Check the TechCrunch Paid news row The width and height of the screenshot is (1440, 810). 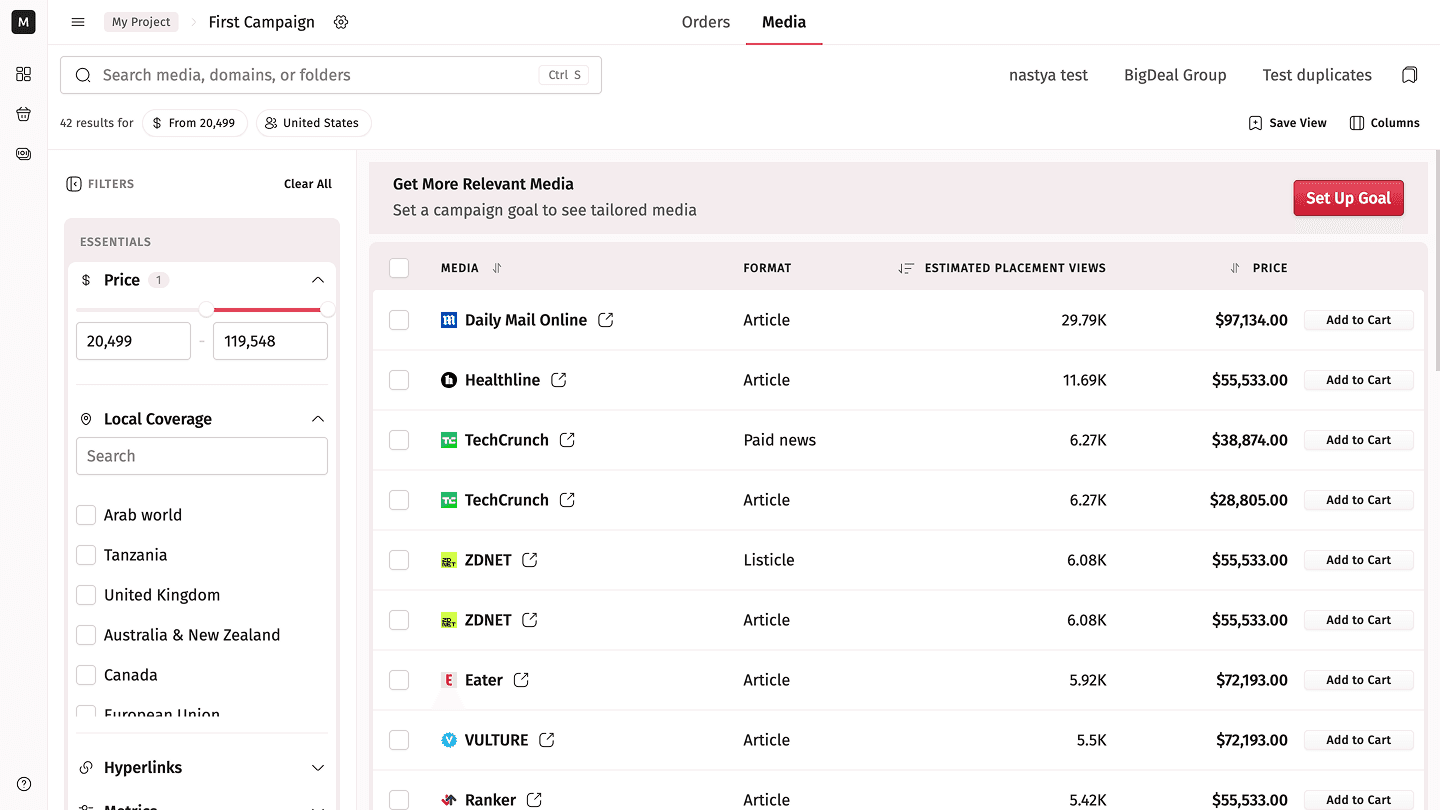[x=399, y=440]
